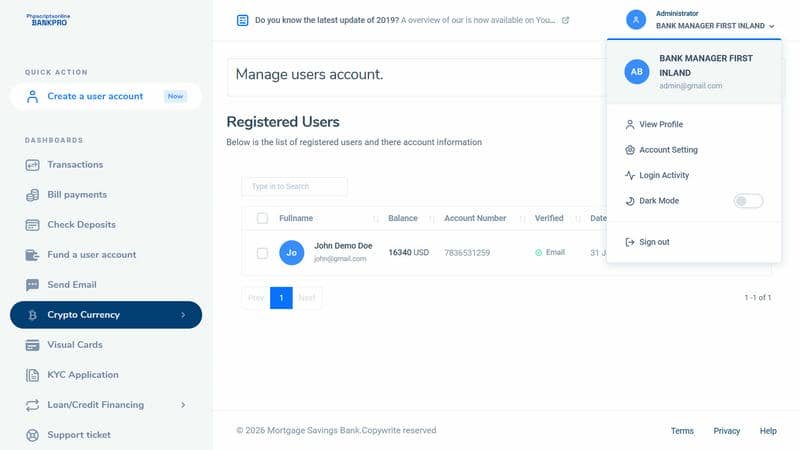Open Check Deposits via its icon
The width and height of the screenshot is (800, 450).
tap(32, 225)
